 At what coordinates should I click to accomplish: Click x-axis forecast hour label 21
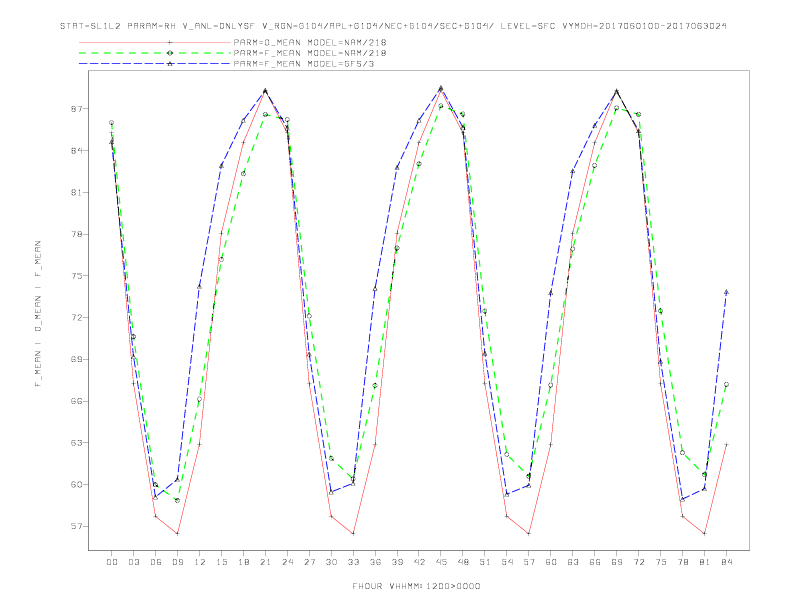[265, 562]
